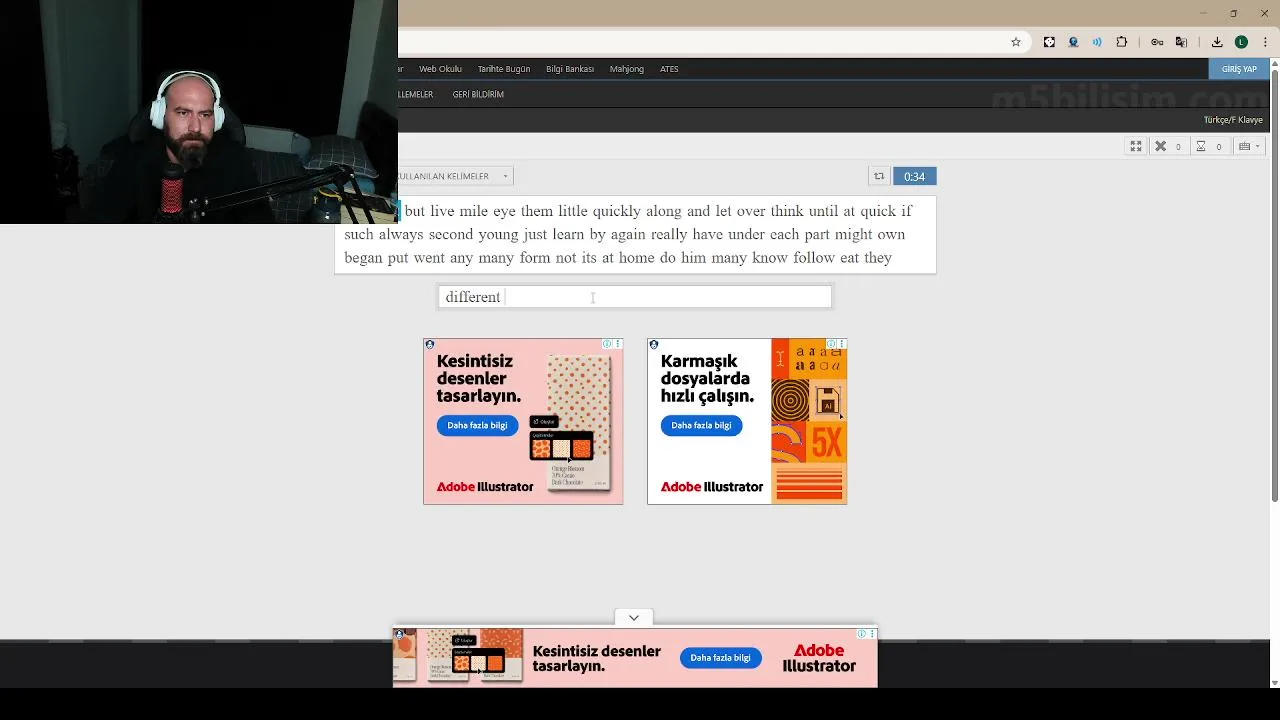Open the blue sound-wave extension icon
Image resolution: width=1280 pixels, height=720 pixels.
[1097, 42]
